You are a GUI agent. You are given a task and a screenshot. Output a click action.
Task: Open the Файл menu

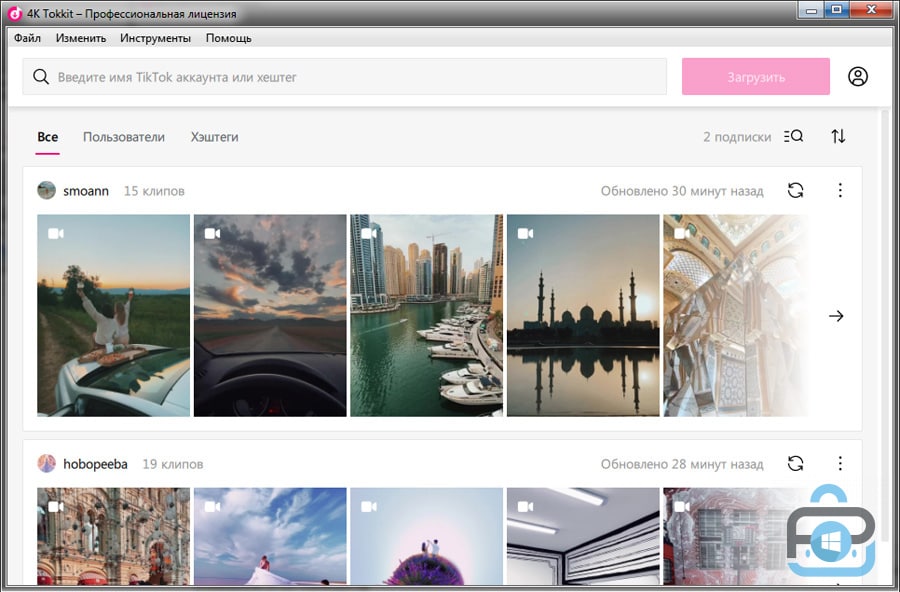click(x=27, y=38)
